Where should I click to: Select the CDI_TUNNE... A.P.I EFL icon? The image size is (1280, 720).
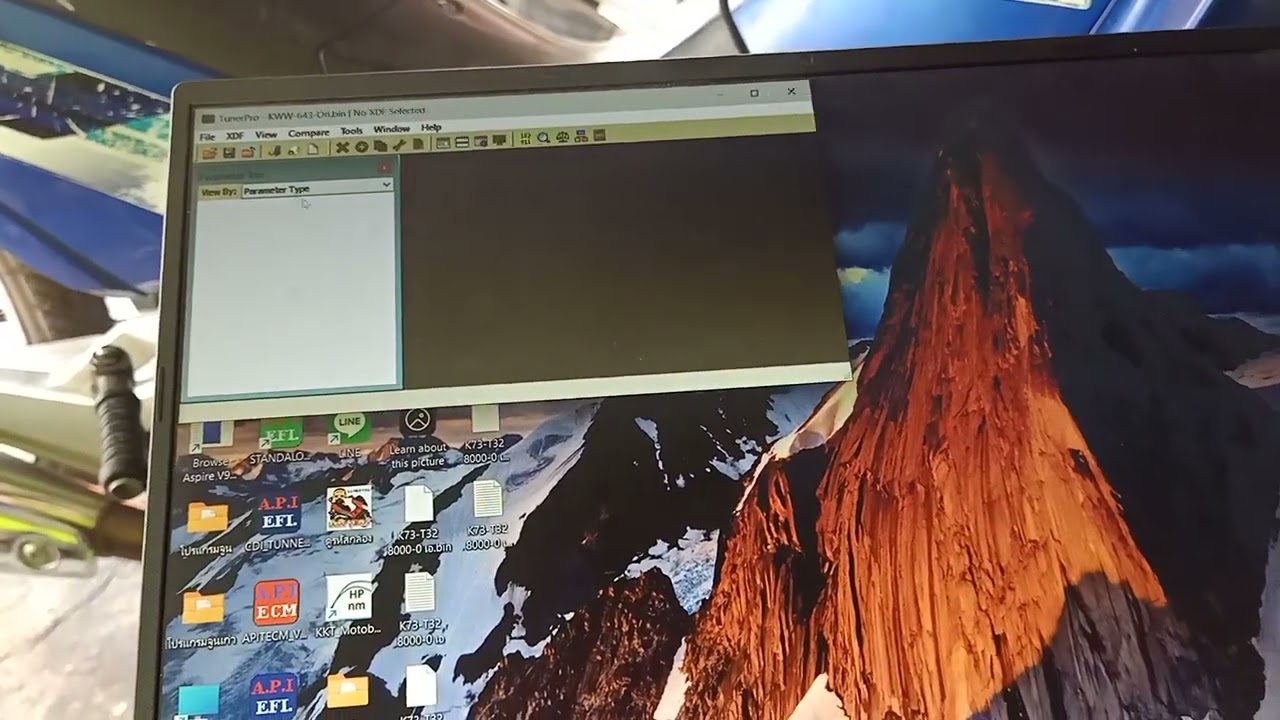point(279,522)
